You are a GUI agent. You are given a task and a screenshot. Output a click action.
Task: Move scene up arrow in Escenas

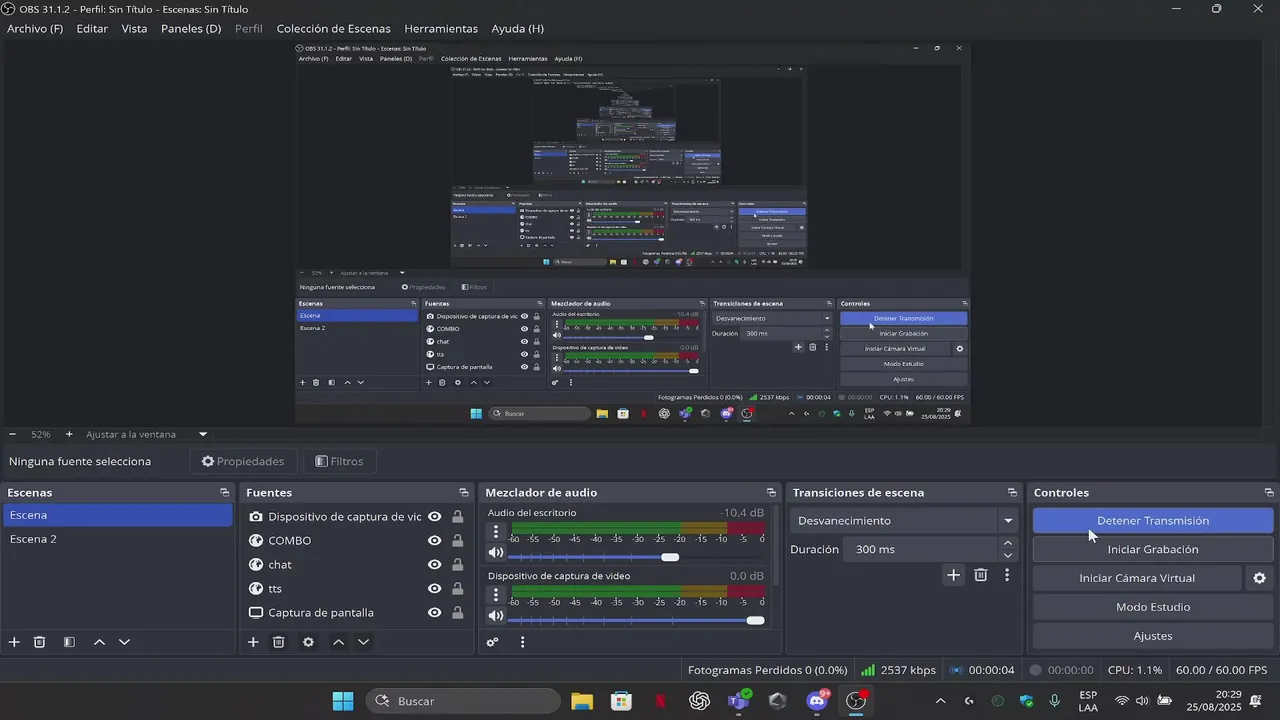[99, 642]
